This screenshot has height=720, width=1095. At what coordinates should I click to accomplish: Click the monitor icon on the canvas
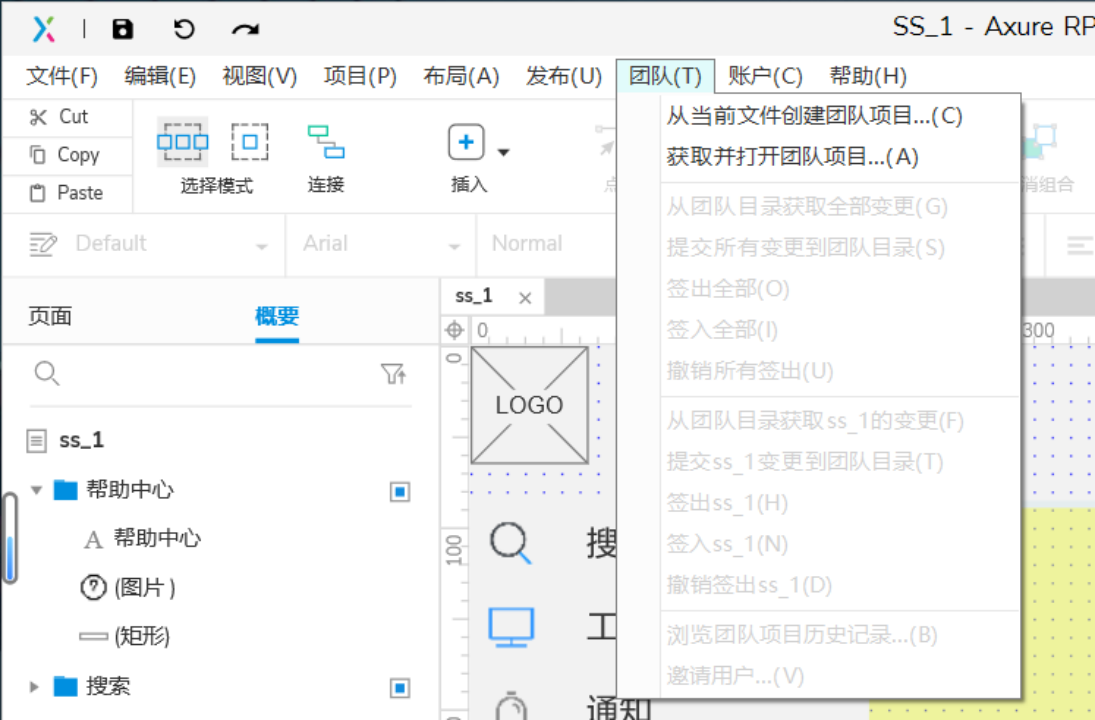coord(511,626)
